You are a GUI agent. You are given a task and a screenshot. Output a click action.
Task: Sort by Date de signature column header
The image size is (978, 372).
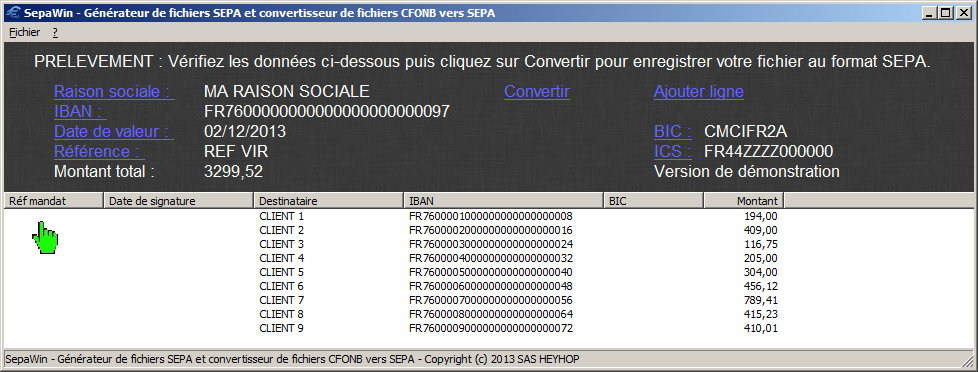click(178, 201)
